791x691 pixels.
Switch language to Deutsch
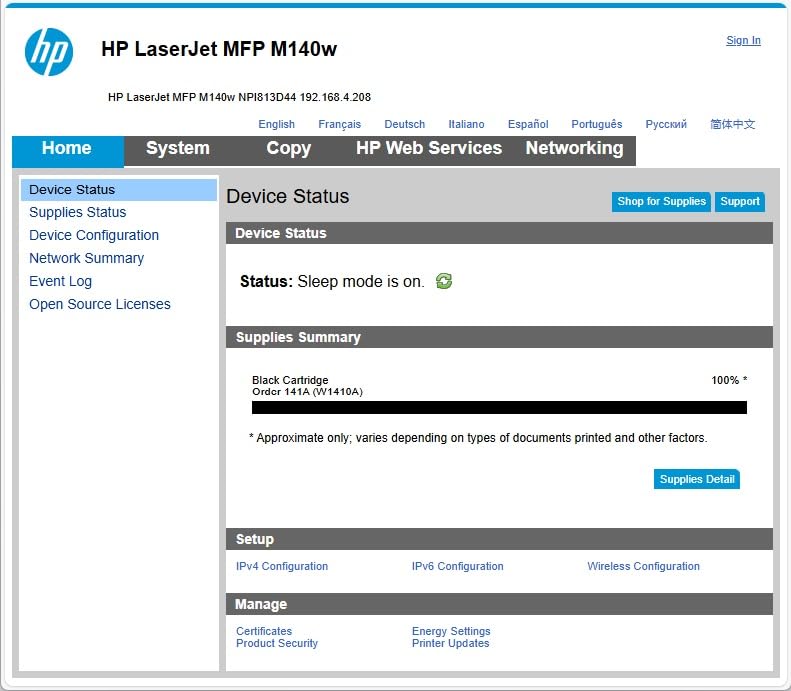405,124
